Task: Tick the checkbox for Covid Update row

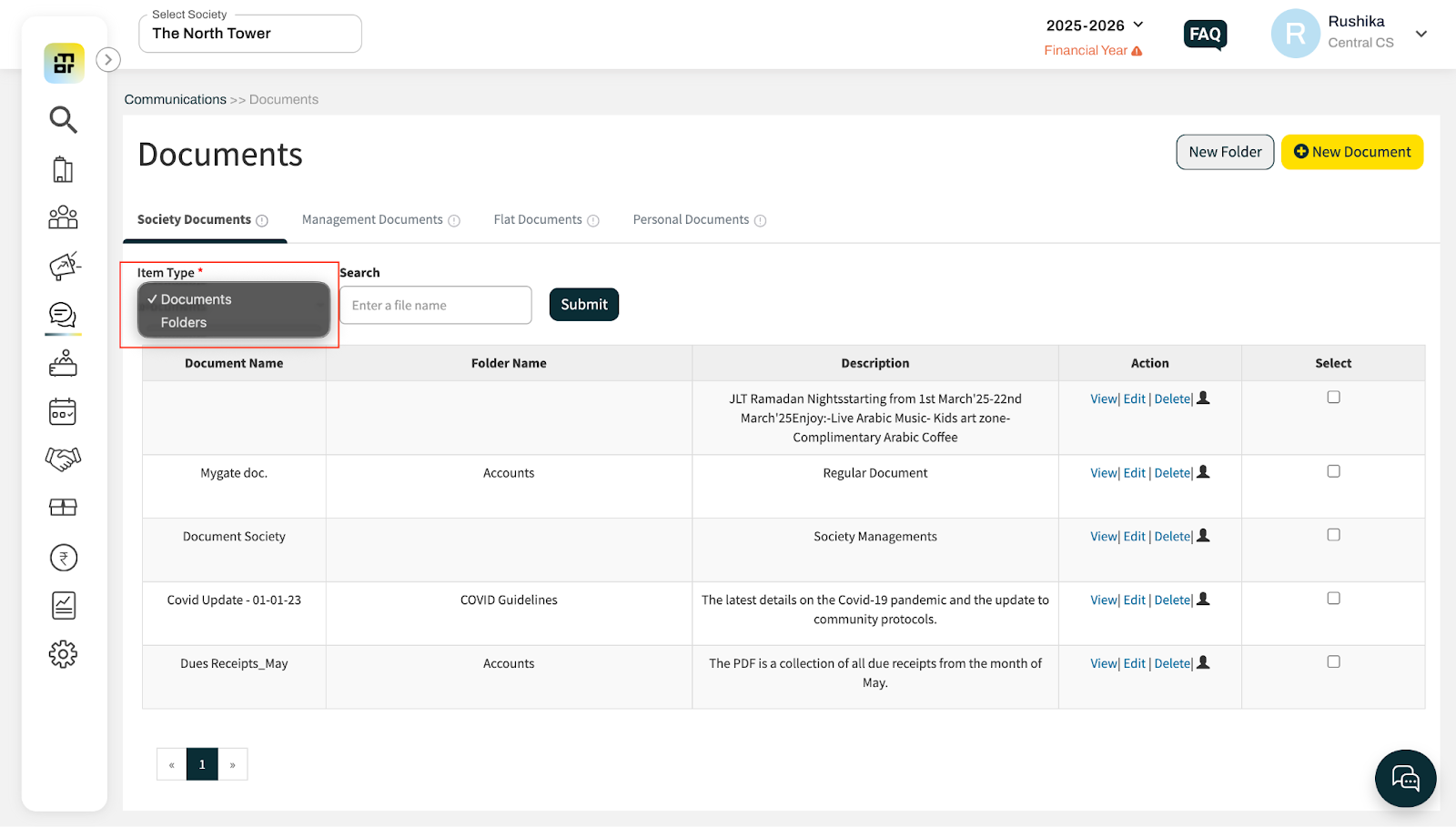Action: pos(1333,599)
